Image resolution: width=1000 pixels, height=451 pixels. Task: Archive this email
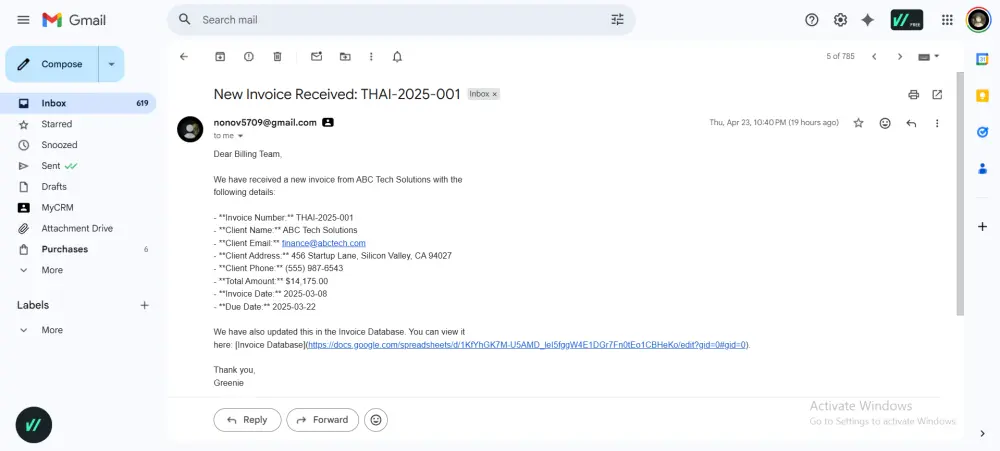tap(220, 57)
